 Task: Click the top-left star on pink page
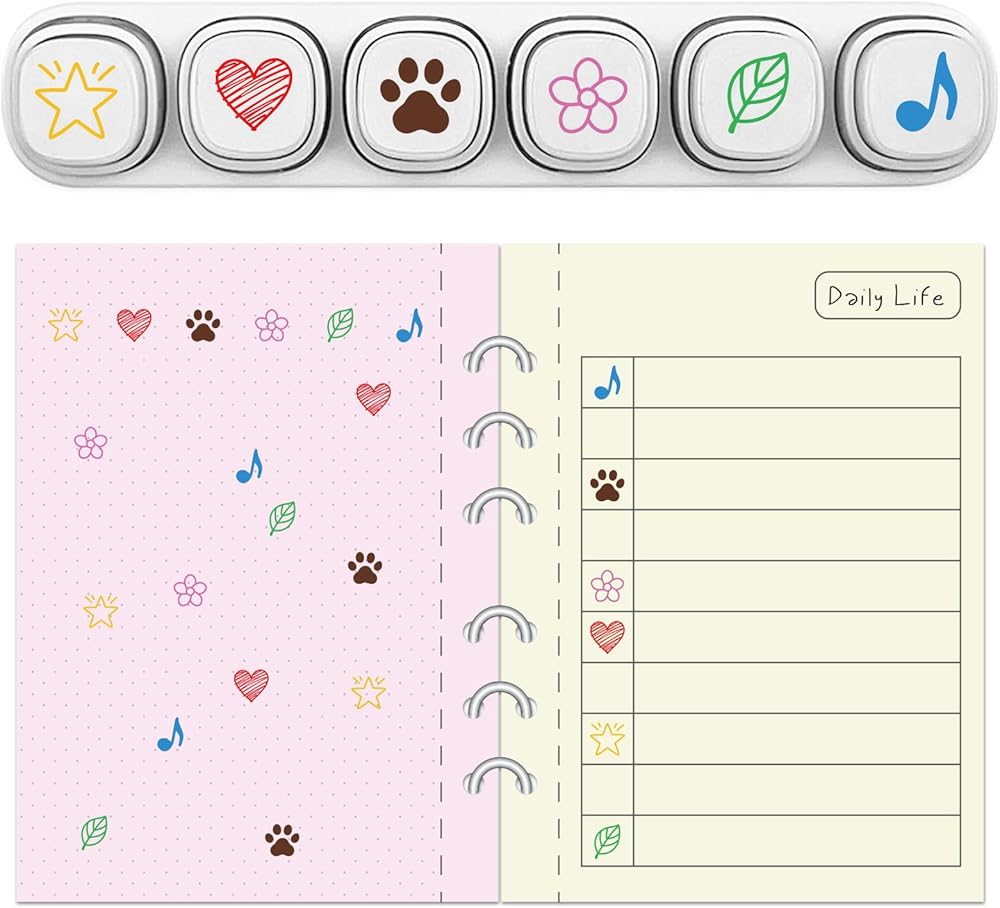(x=66, y=325)
